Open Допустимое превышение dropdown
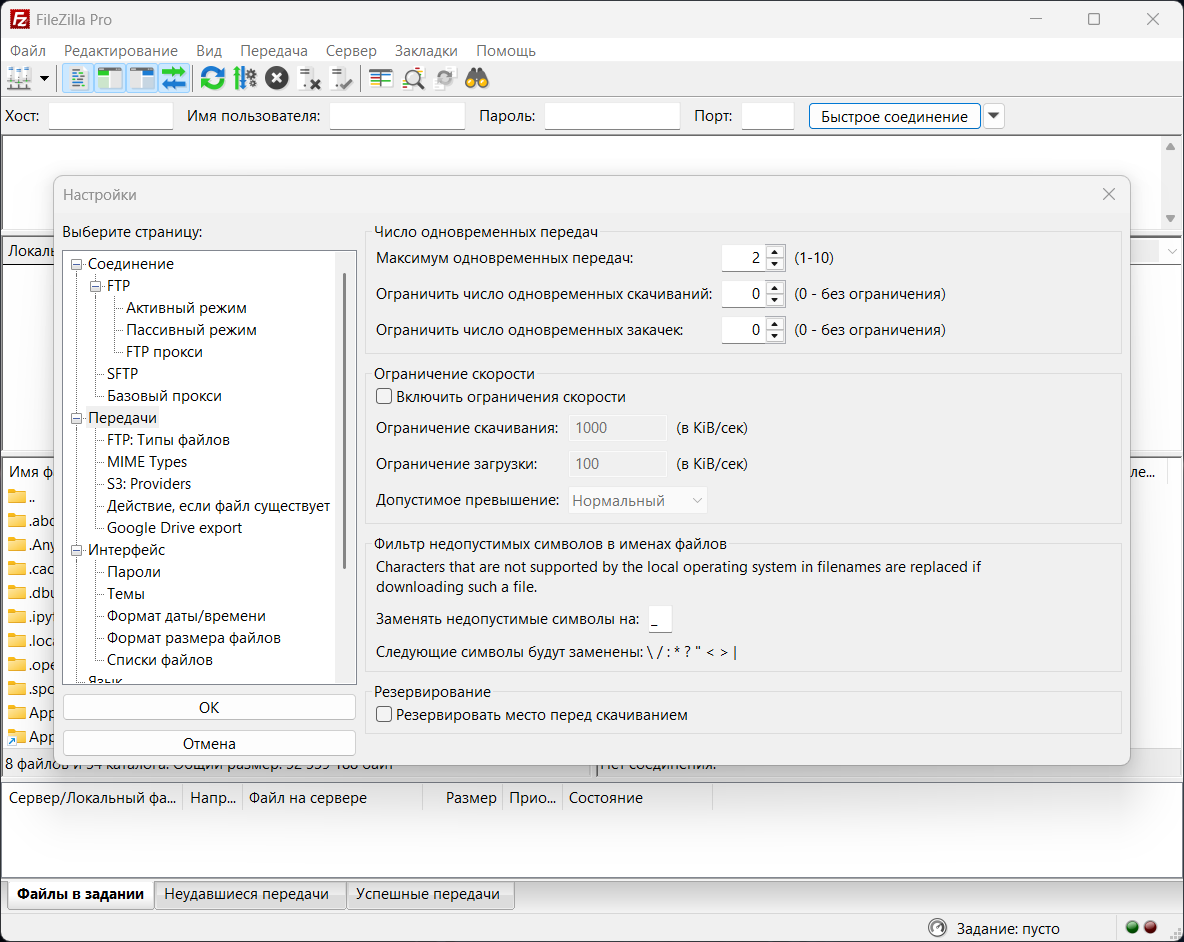This screenshot has width=1184, height=942. point(637,500)
